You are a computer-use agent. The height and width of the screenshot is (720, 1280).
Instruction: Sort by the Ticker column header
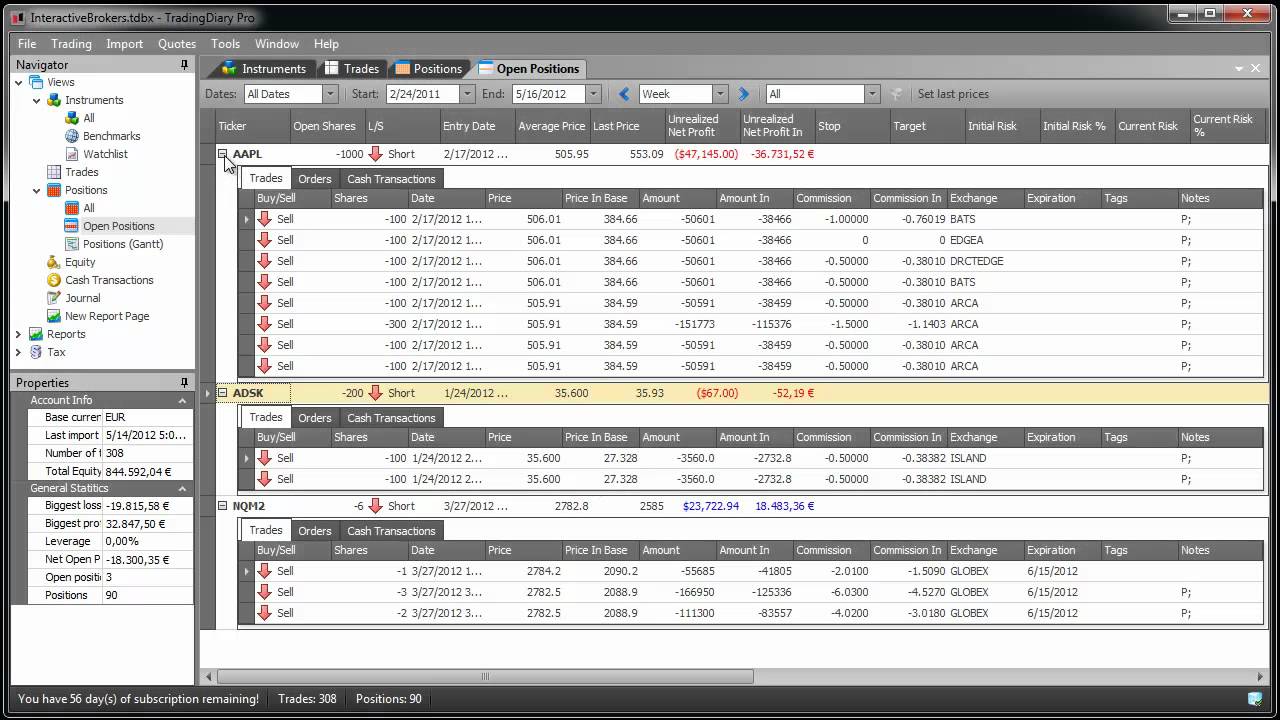pyautogui.click(x=253, y=126)
